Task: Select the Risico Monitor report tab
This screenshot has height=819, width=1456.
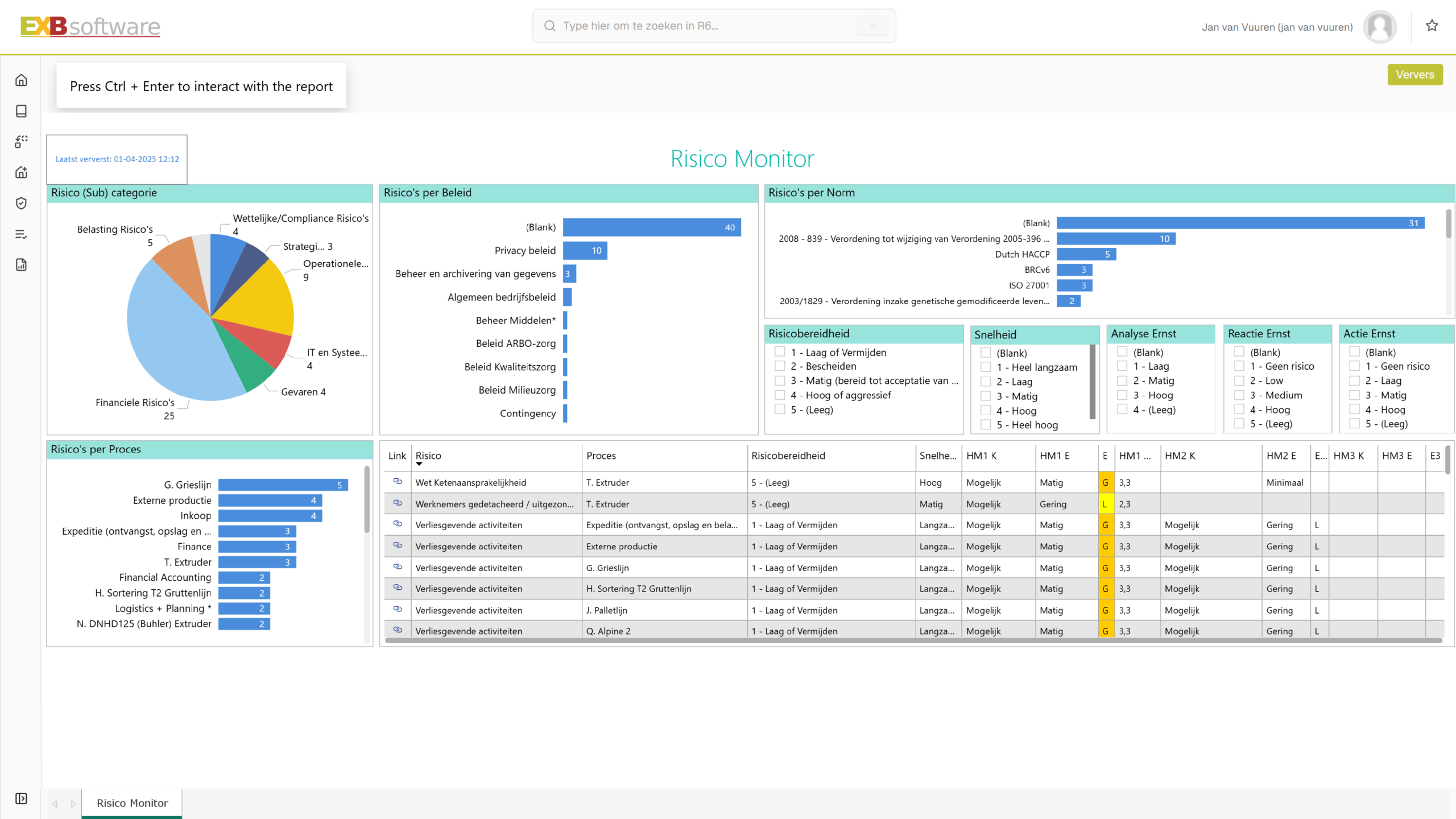Action: click(x=132, y=803)
